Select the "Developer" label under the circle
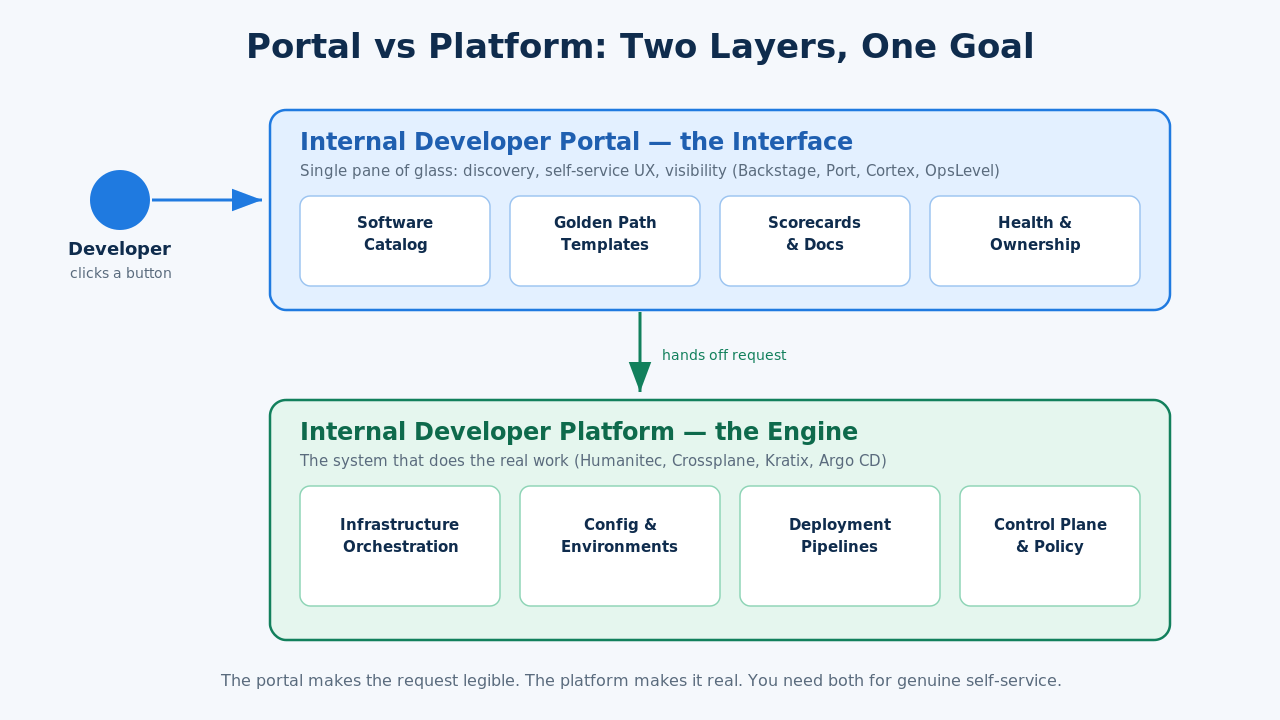Image resolution: width=1280 pixels, height=720 pixels. tap(119, 249)
